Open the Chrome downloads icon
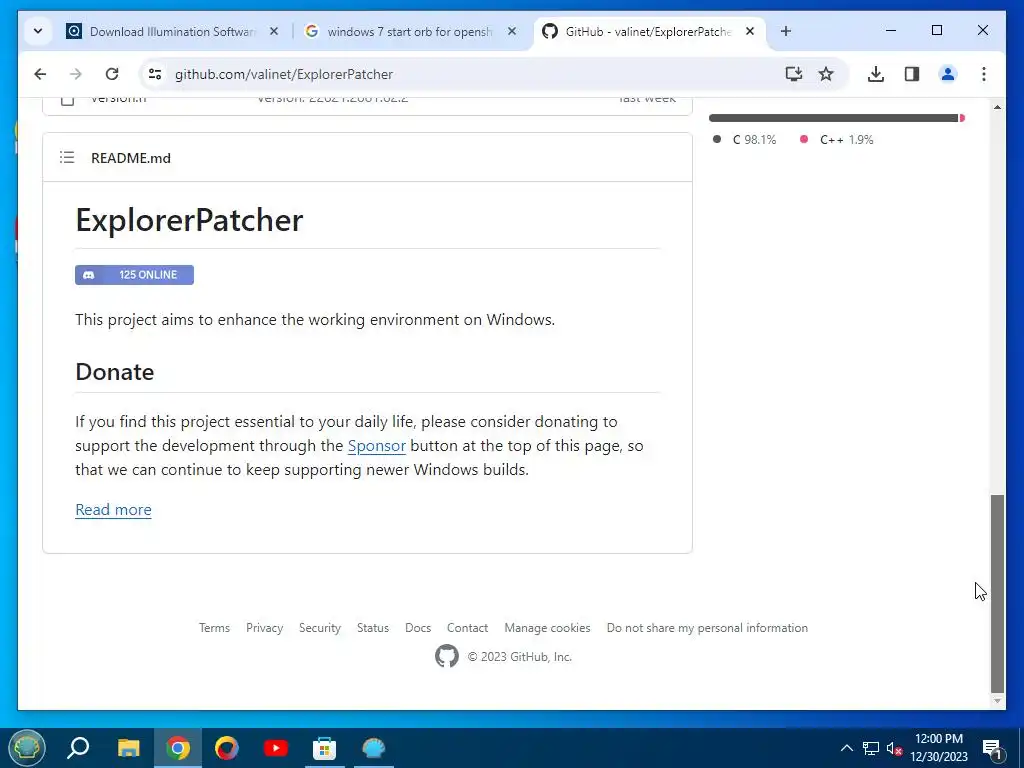The image size is (1024, 768). (x=876, y=74)
